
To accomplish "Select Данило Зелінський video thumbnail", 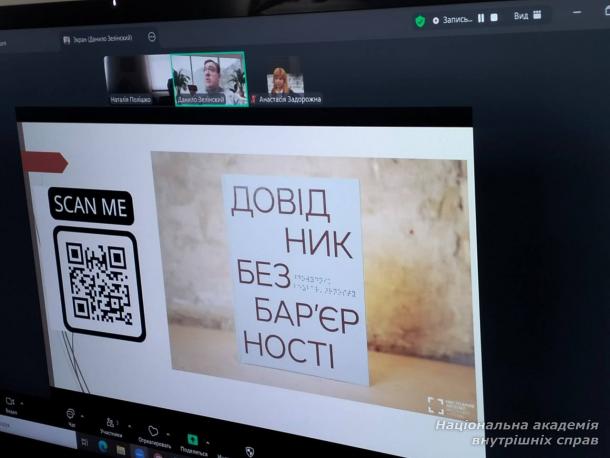I will pyautogui.click(x=209, y=79).
